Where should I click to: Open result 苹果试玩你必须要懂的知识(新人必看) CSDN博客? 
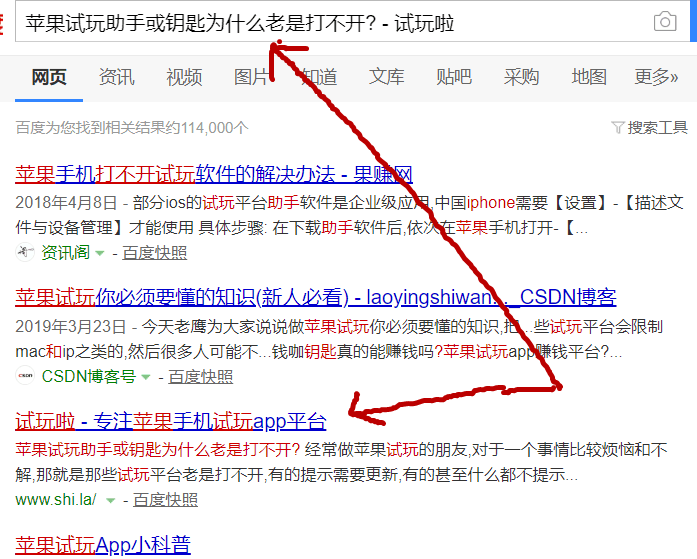point(316,297)
